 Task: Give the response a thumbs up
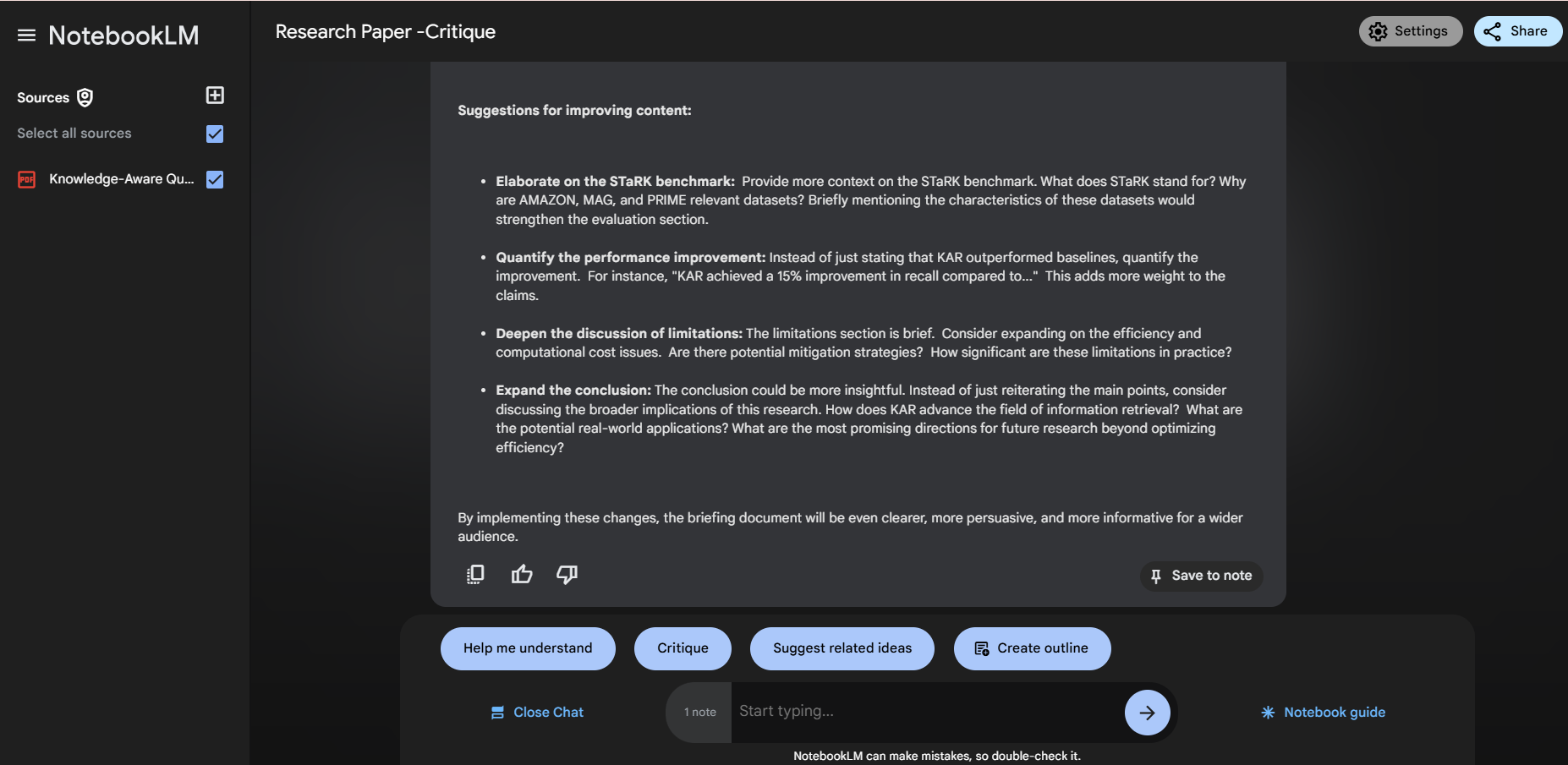[x=522, y=575]
